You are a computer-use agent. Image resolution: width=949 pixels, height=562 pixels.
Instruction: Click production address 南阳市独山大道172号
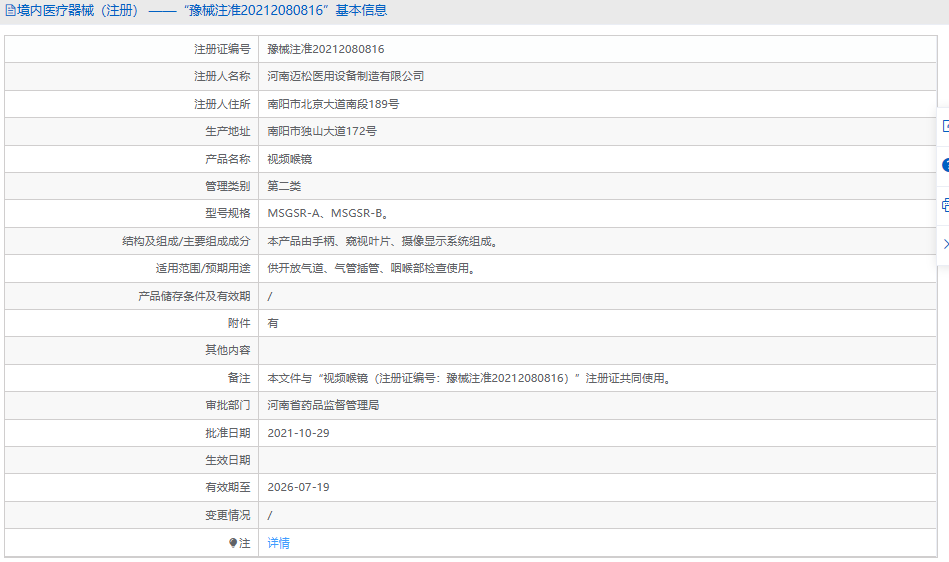pyautogui.click(x=322, y=131)
